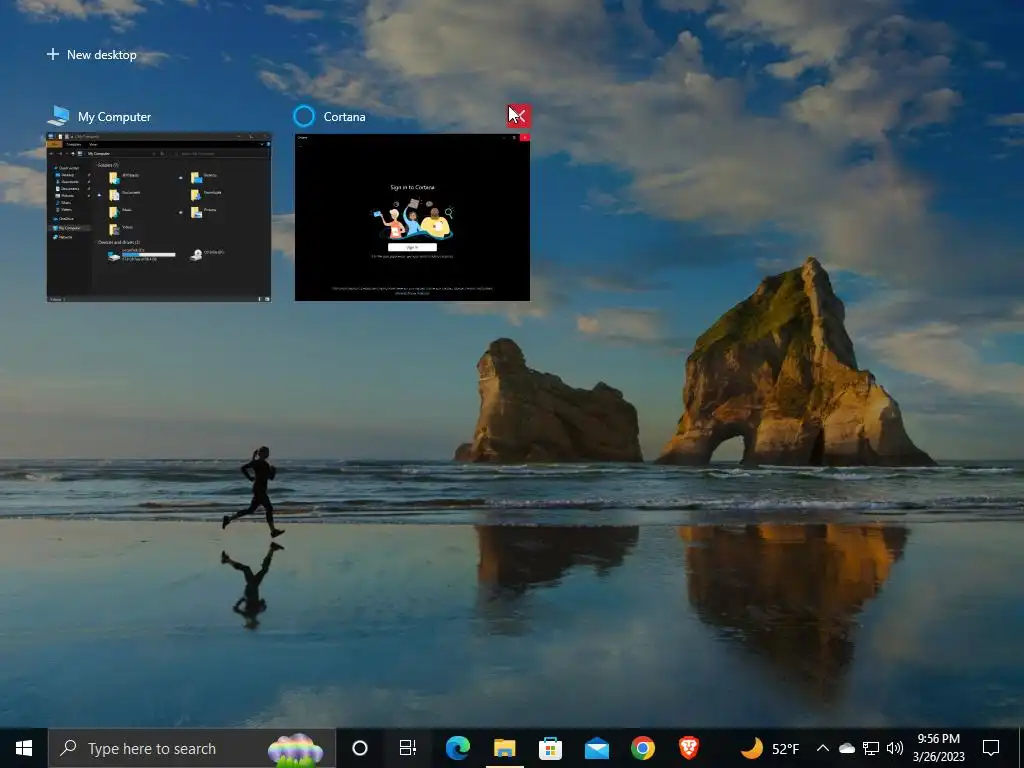
Task: Open the 52°F weather widget
Action: click(770, 748)
